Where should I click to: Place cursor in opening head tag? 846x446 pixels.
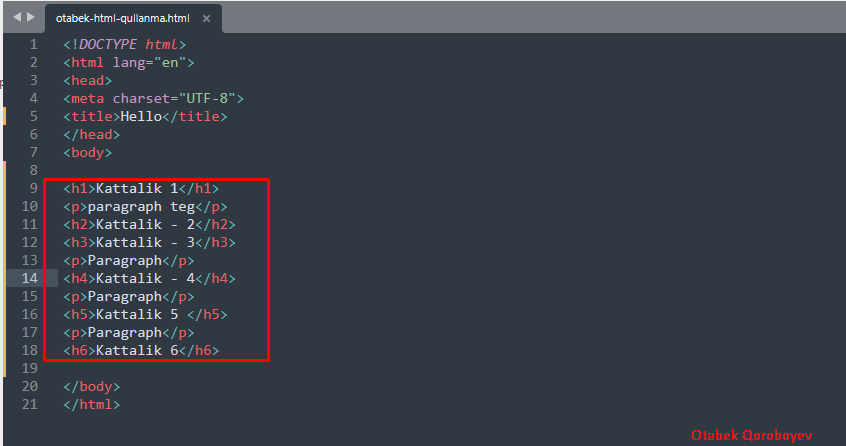tap(87, 80)
